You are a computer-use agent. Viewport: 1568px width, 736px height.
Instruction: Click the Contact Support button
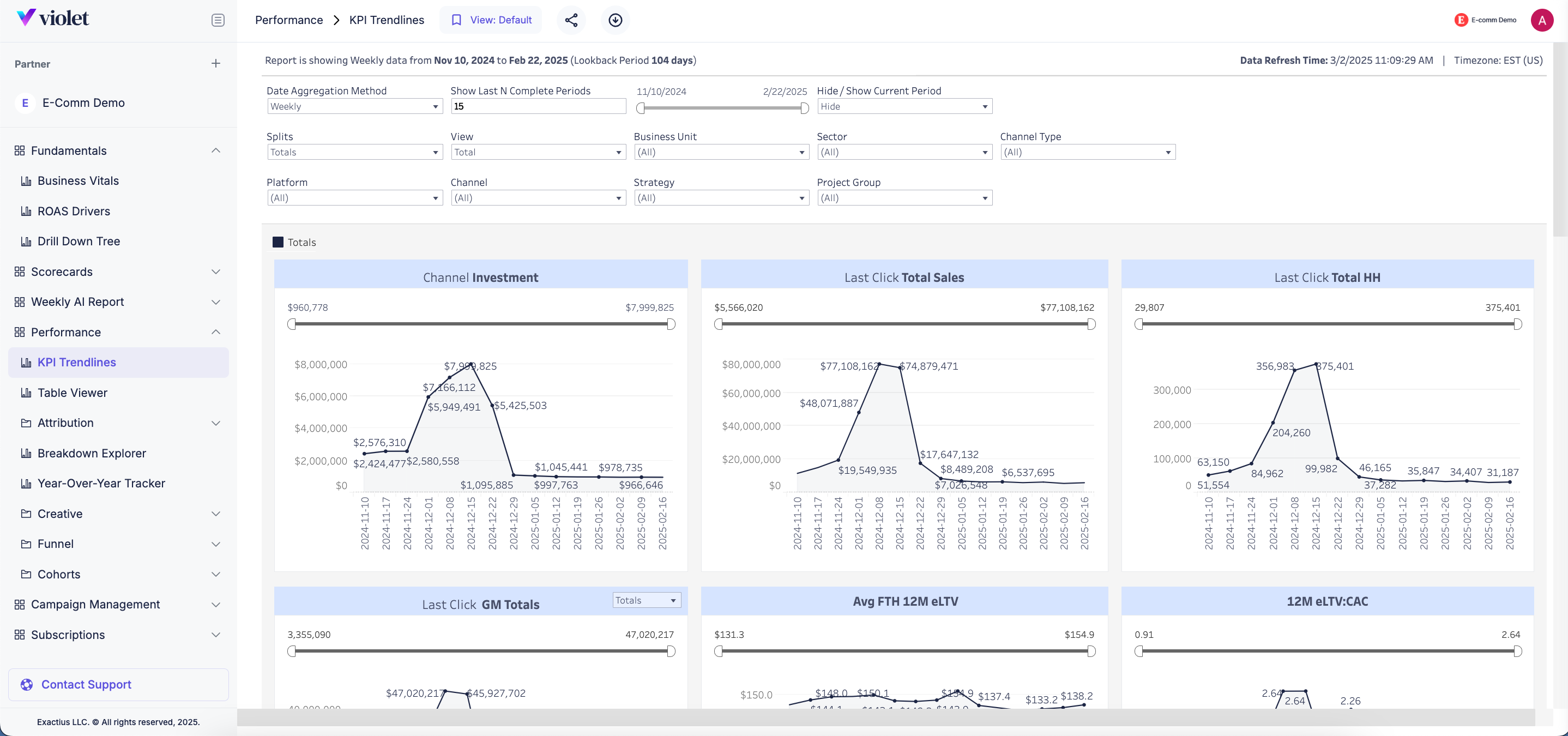pos(118,684)
